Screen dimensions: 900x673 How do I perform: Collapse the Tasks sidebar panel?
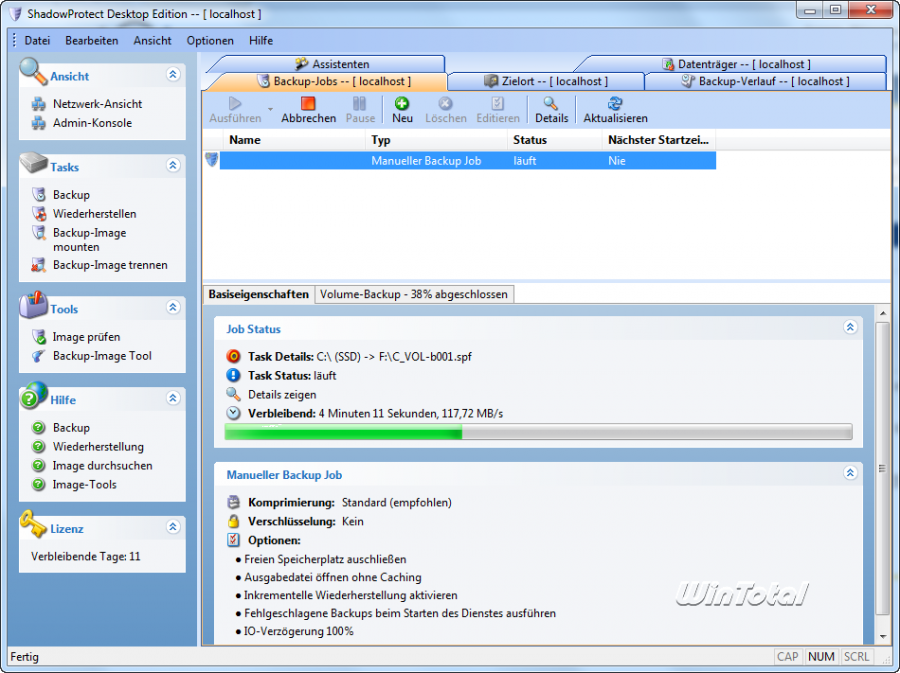(173, 165)
